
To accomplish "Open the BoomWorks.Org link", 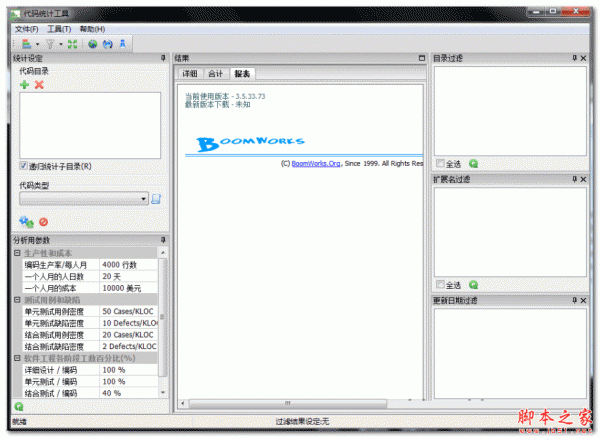I will coord(316,163).
